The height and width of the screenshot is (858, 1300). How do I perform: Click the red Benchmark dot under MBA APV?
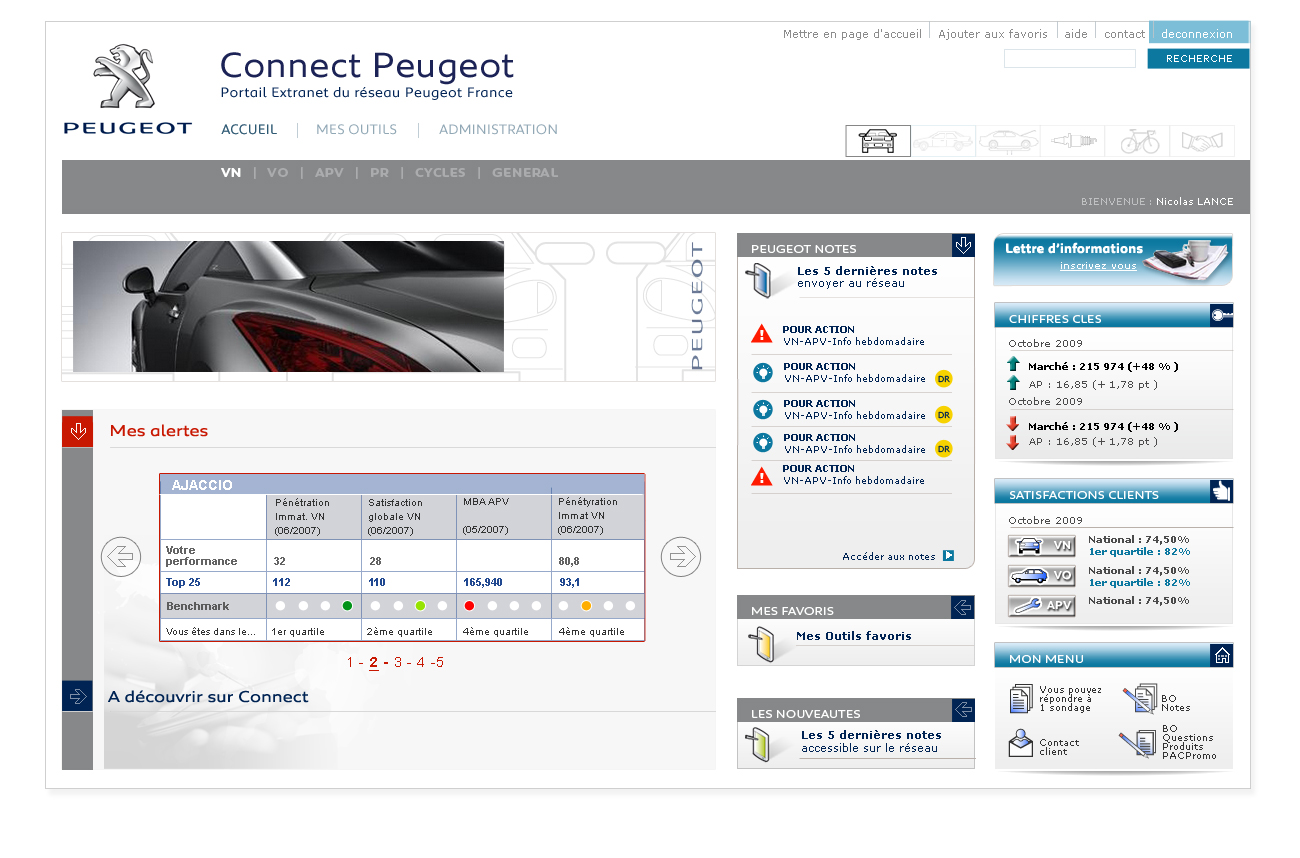point(469,606)
